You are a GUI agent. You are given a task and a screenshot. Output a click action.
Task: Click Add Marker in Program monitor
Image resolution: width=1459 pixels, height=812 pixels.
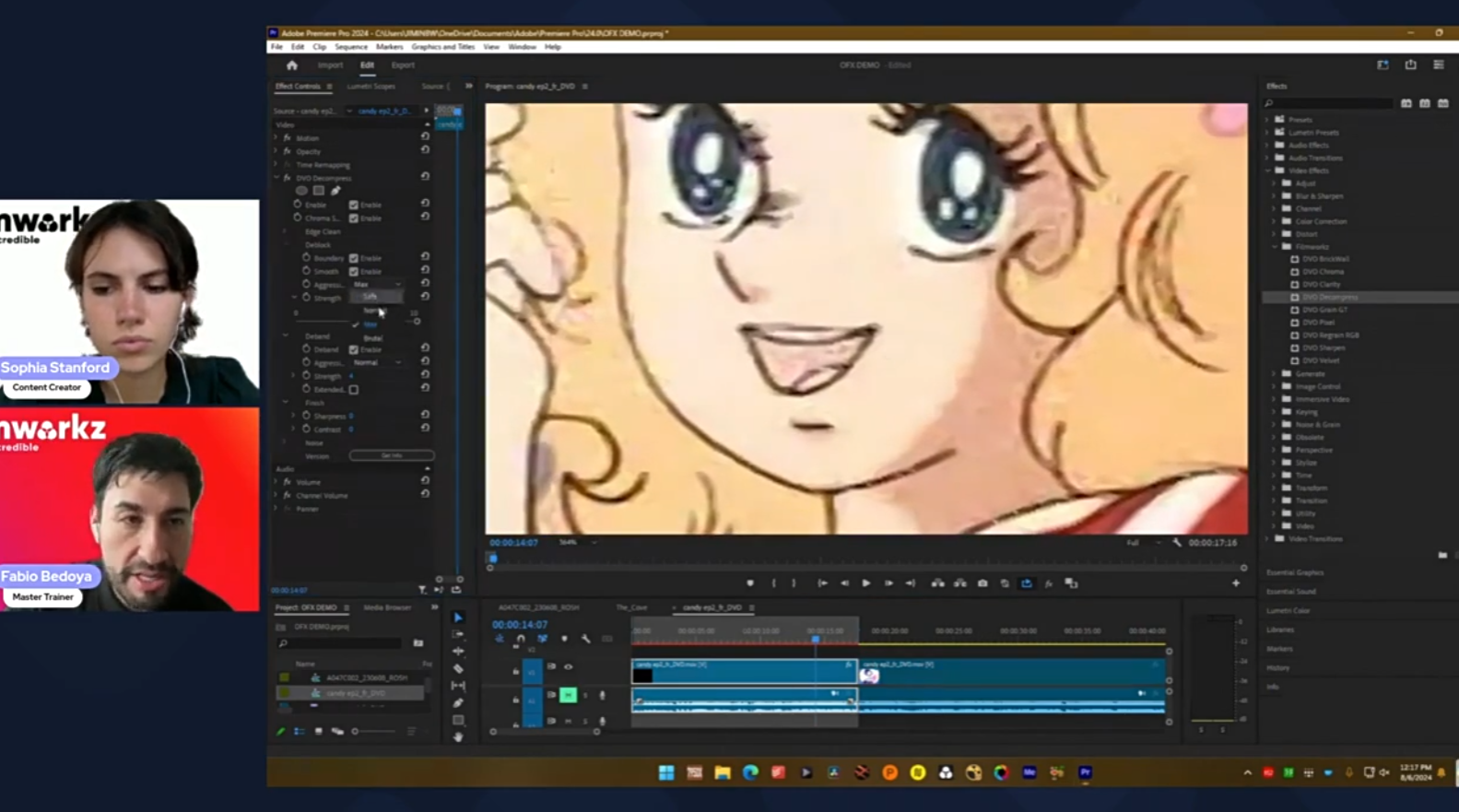(750, 583)
